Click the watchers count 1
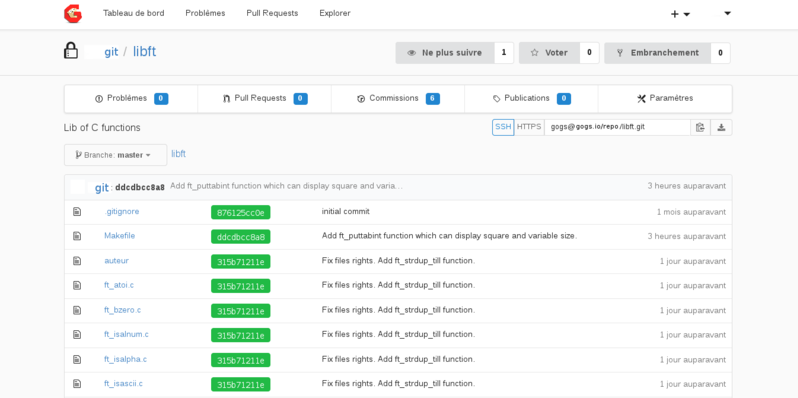Viewport: 798px width, 398px height. click(x=504, y=53)
